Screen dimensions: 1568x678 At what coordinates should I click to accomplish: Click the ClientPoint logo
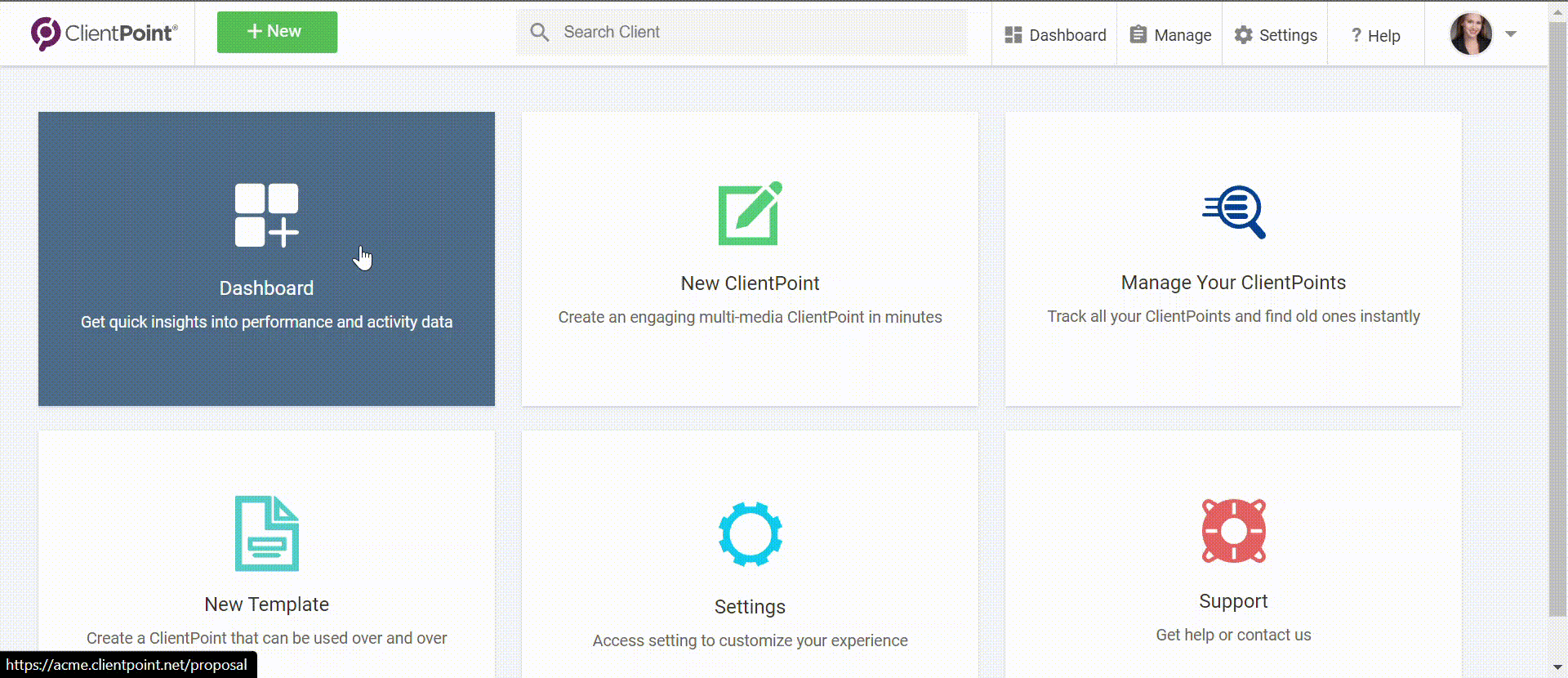(104, 33)
